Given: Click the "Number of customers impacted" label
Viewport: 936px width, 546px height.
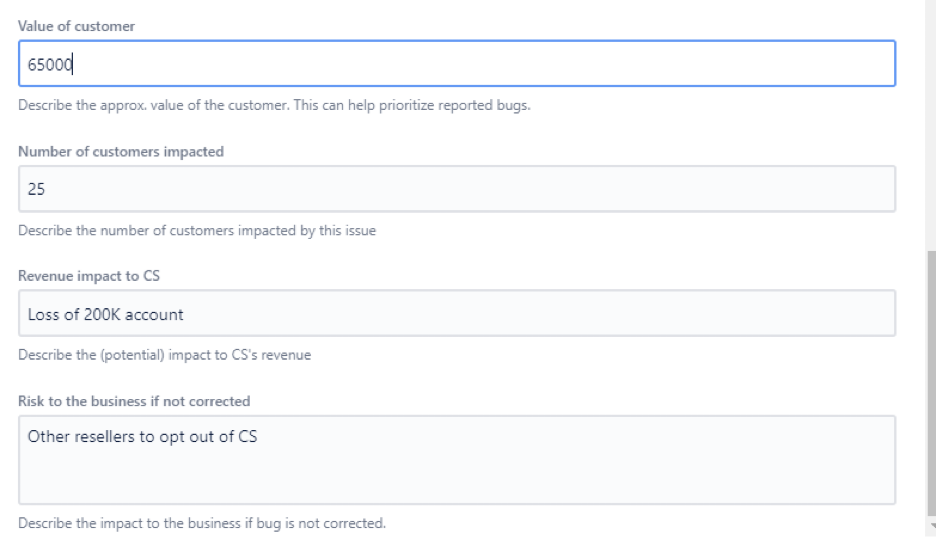Looking at the screenshot, I should click(121, 152).
